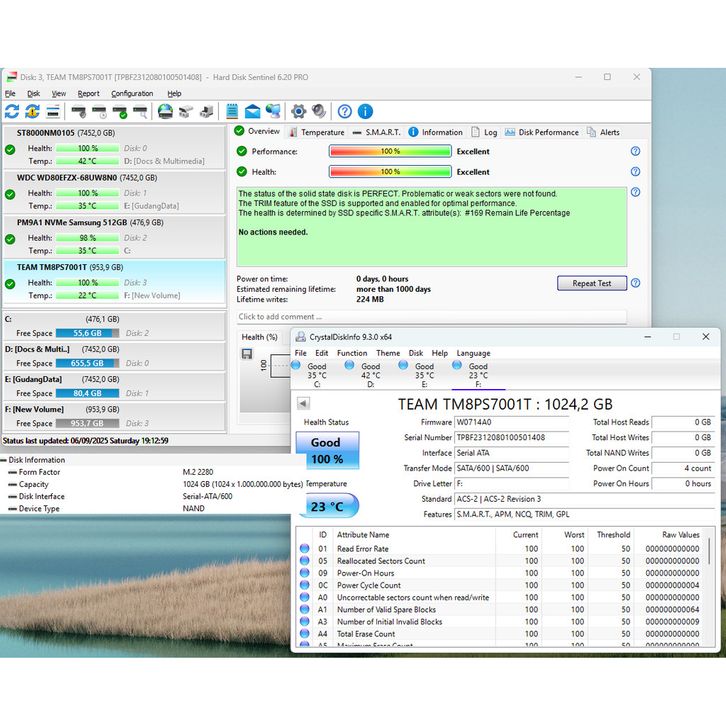Screen dimensions: 726x726
Task: Click the blue info icon in toolbar
Action: [x=365, y=111]
